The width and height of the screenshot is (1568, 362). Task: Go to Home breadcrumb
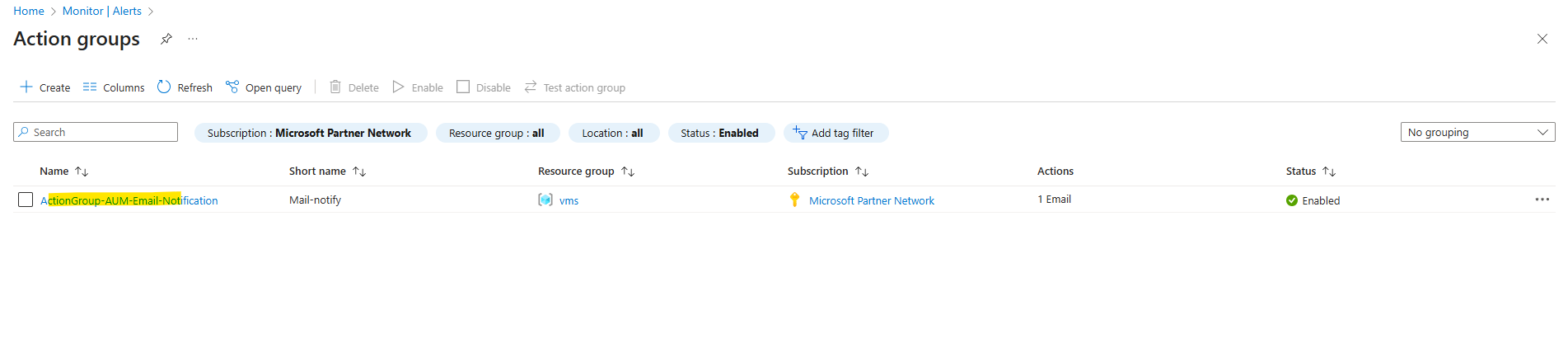tap(29, 11)
